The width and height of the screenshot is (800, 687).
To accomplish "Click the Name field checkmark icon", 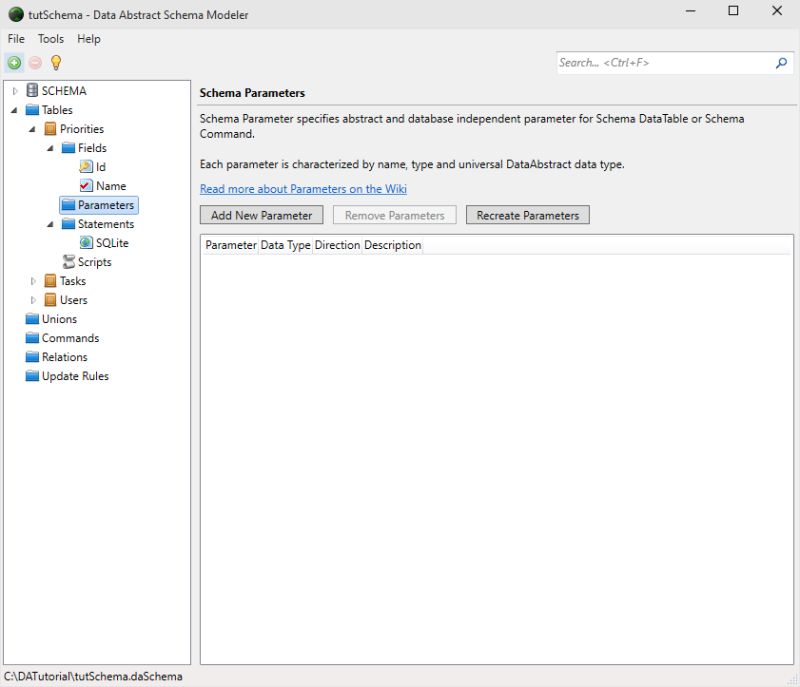I will [86, 186].
